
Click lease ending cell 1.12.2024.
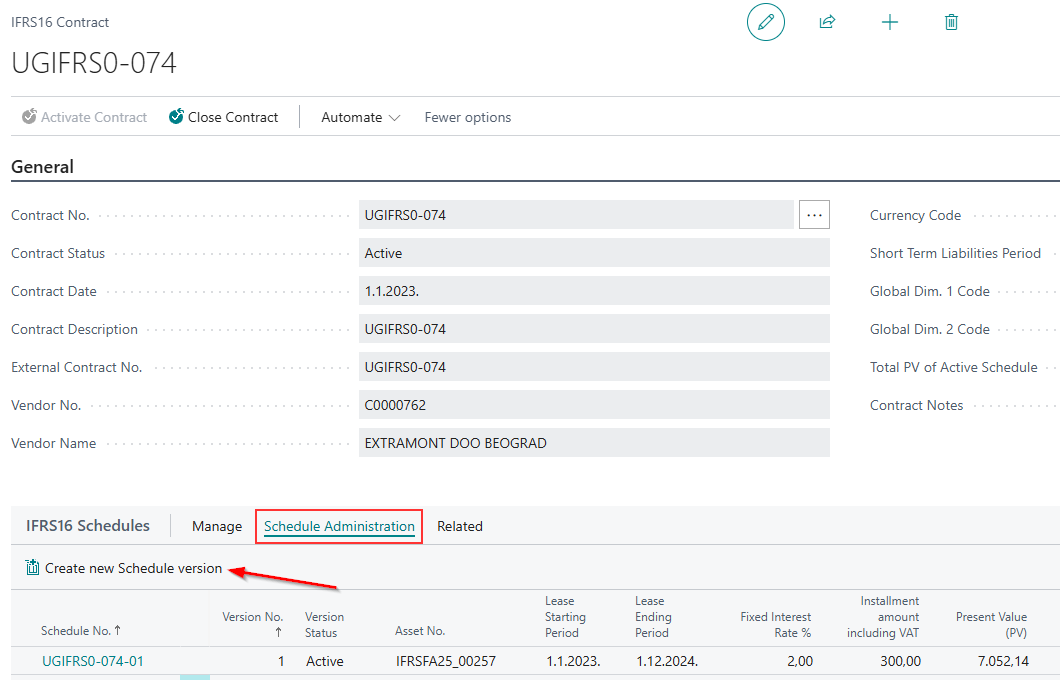click(x=667, y=661)
